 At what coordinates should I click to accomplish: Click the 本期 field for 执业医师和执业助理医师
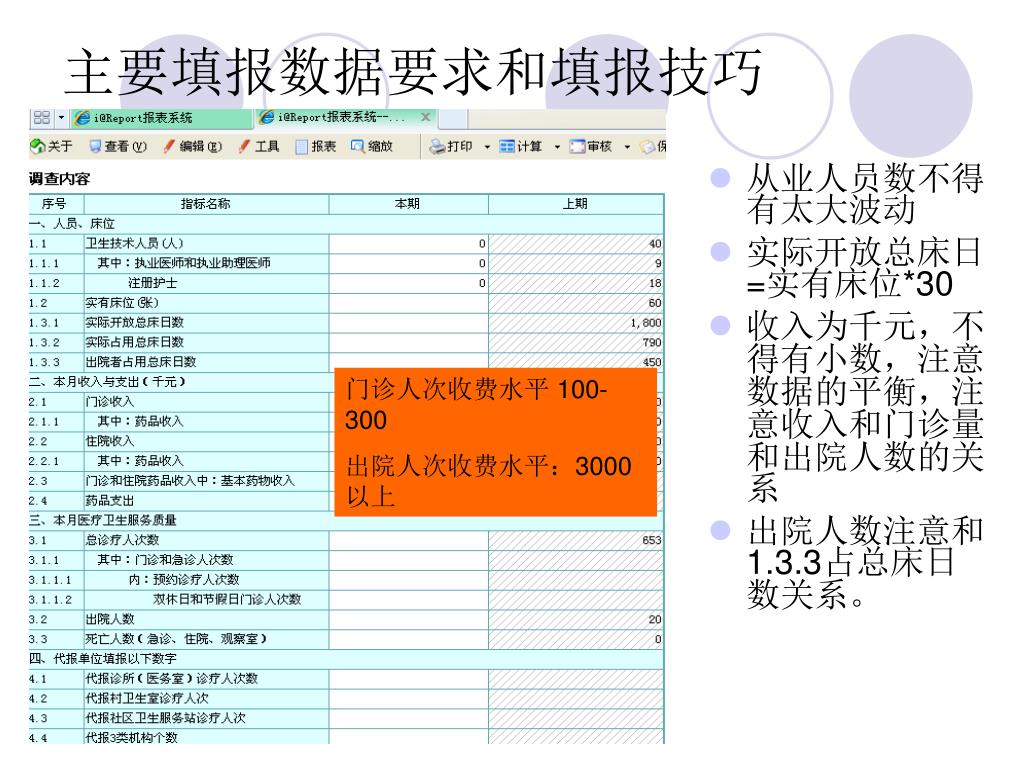point(409,263)
